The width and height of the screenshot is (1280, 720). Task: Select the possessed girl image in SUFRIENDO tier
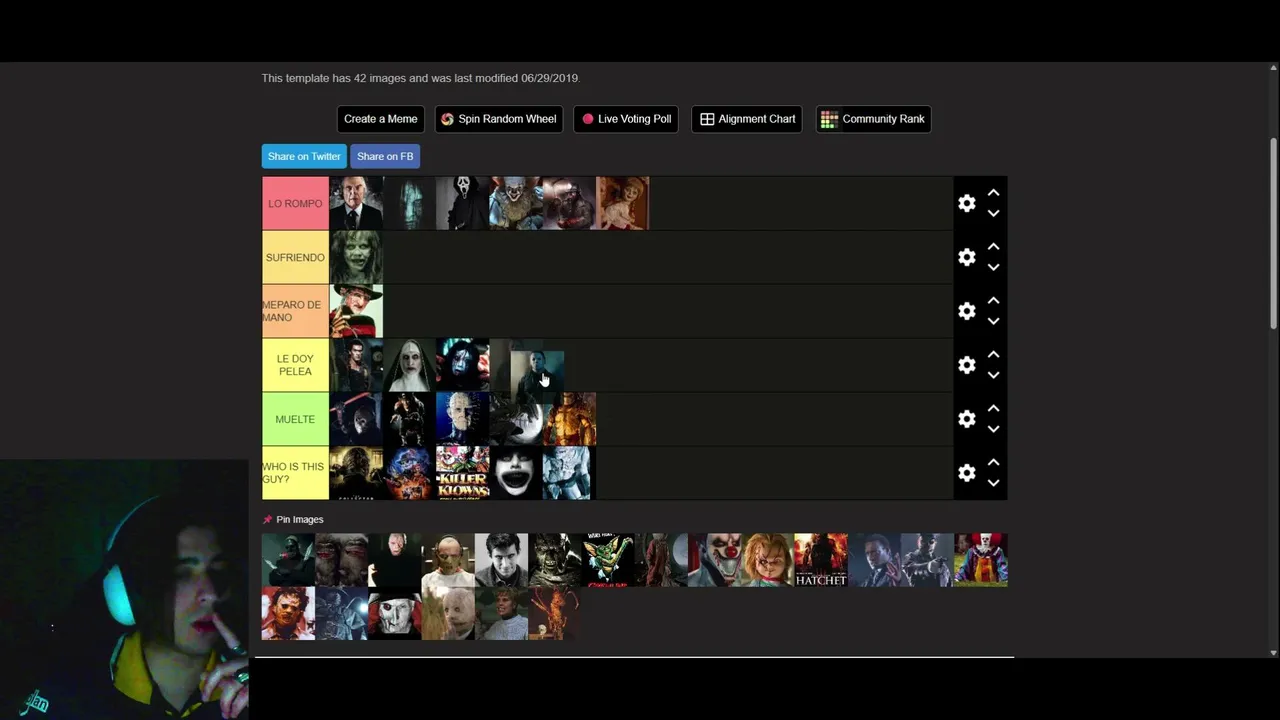356,257
